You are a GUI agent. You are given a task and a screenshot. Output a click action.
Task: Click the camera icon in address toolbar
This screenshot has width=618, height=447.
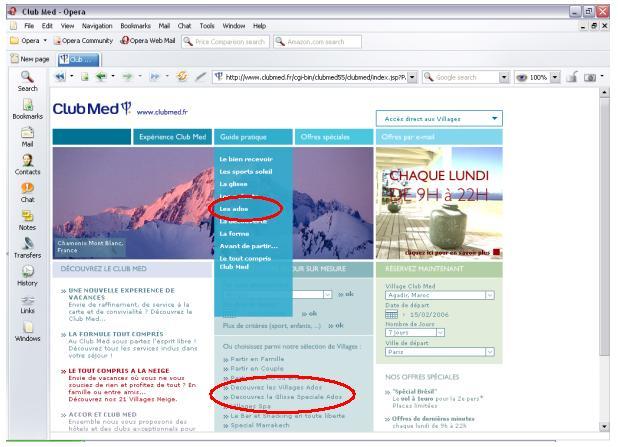(590, 77)
